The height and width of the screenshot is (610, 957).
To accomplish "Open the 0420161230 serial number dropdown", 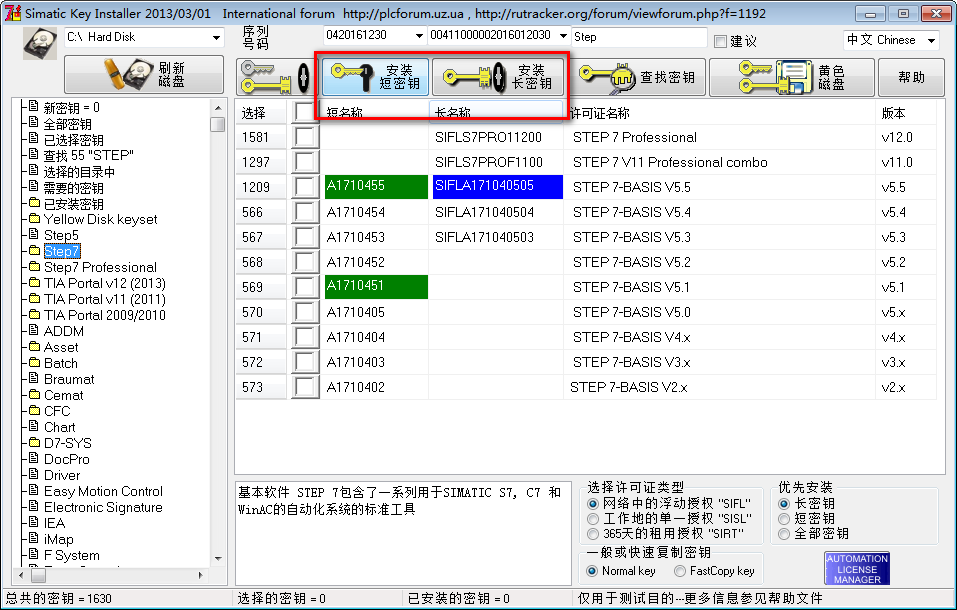I will pyautogui.click(x=419, y=36).
